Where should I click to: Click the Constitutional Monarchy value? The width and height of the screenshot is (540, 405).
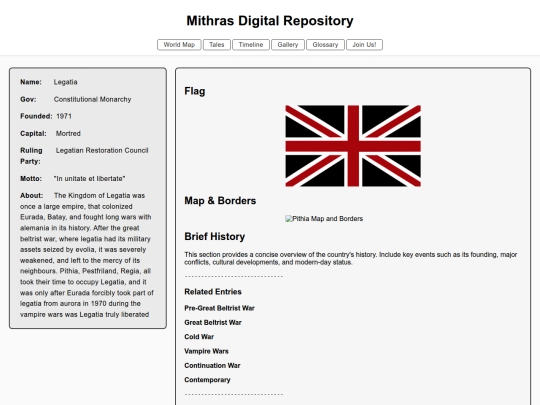(92, 100)
